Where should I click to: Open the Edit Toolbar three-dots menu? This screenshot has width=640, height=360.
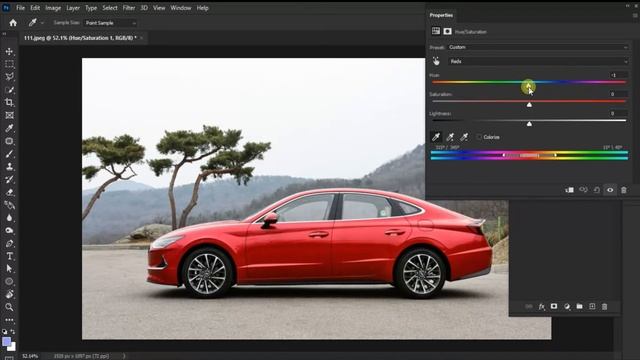click(x=9, y=320)
